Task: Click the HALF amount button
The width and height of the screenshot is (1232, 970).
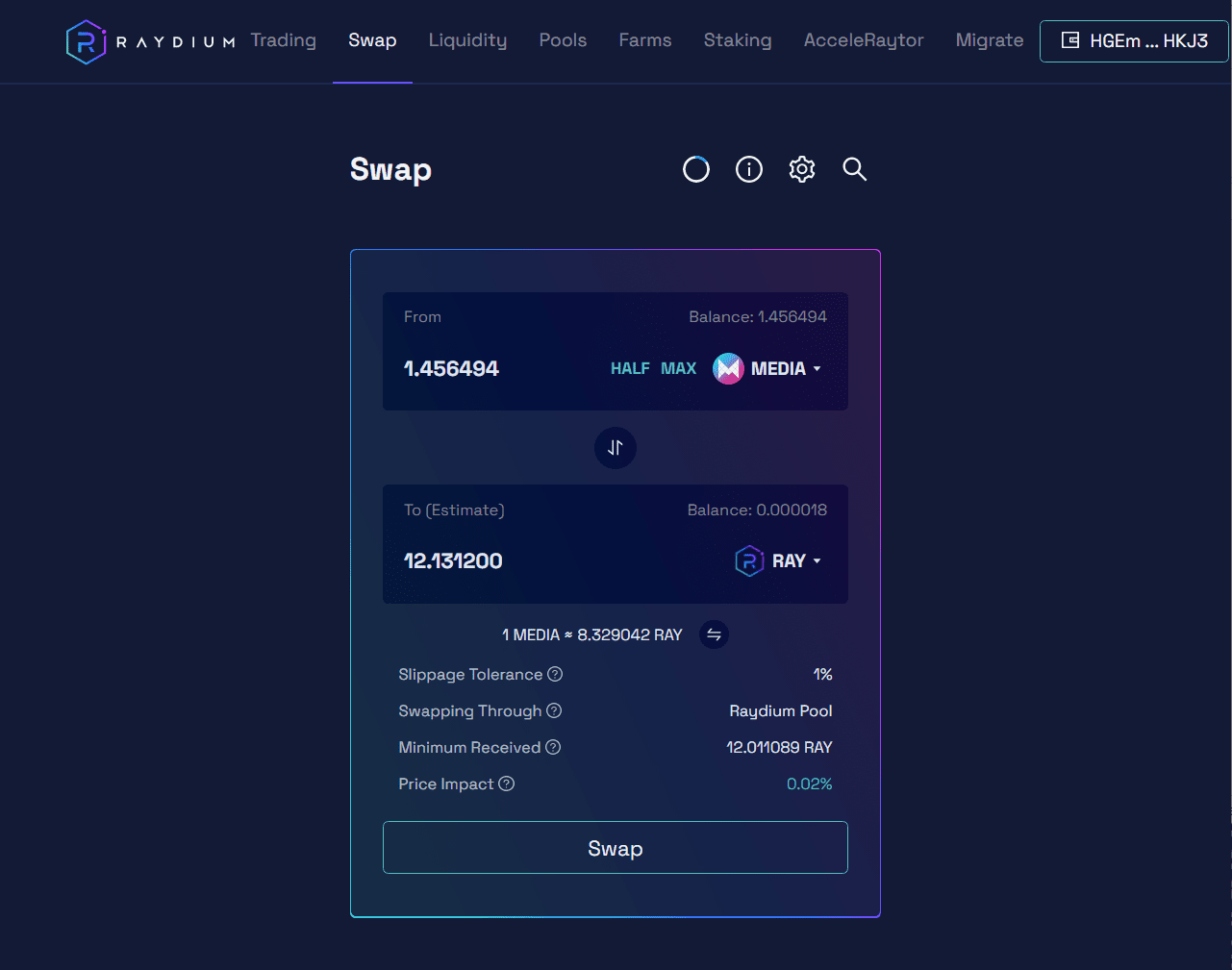Action: 630,369
